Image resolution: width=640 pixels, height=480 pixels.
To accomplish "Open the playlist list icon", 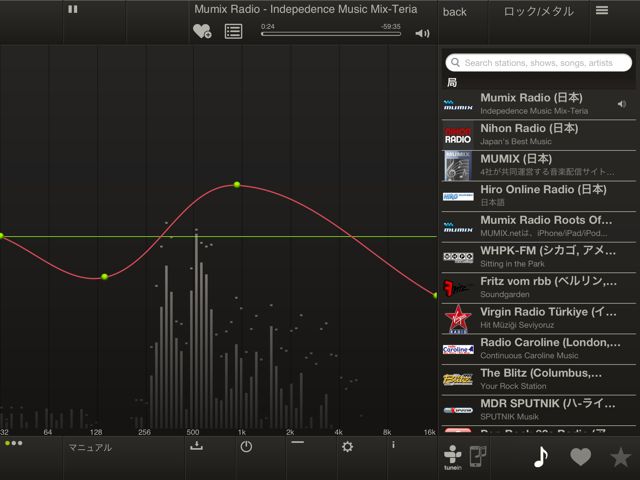I will click(x=233, y=31).
